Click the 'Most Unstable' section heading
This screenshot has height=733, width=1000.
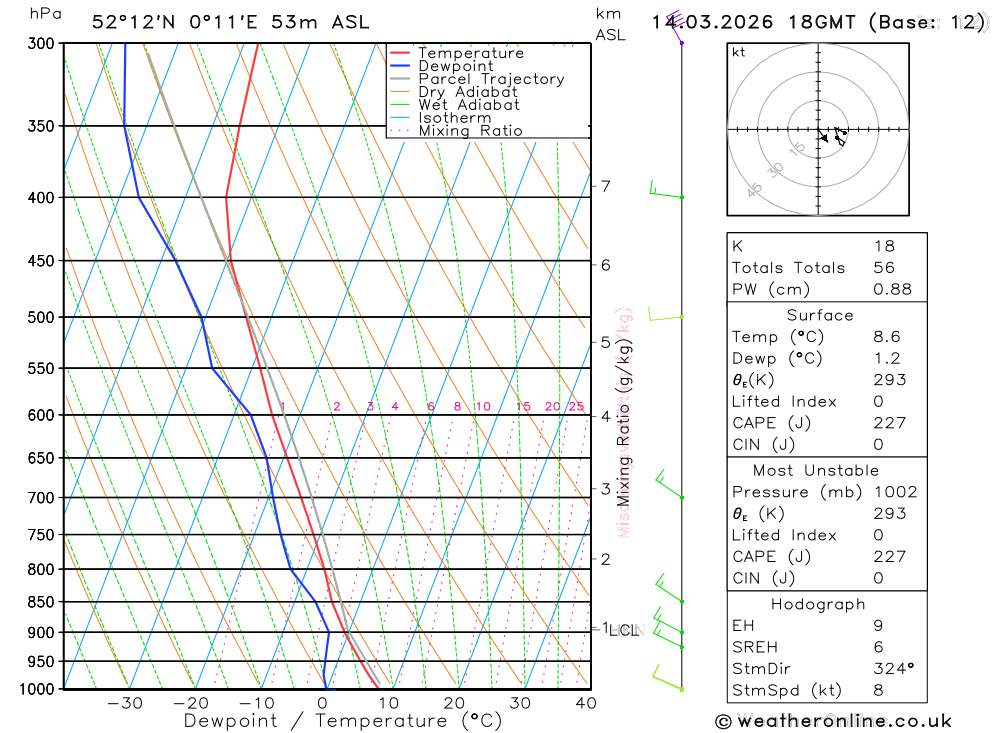pos(816,471)
